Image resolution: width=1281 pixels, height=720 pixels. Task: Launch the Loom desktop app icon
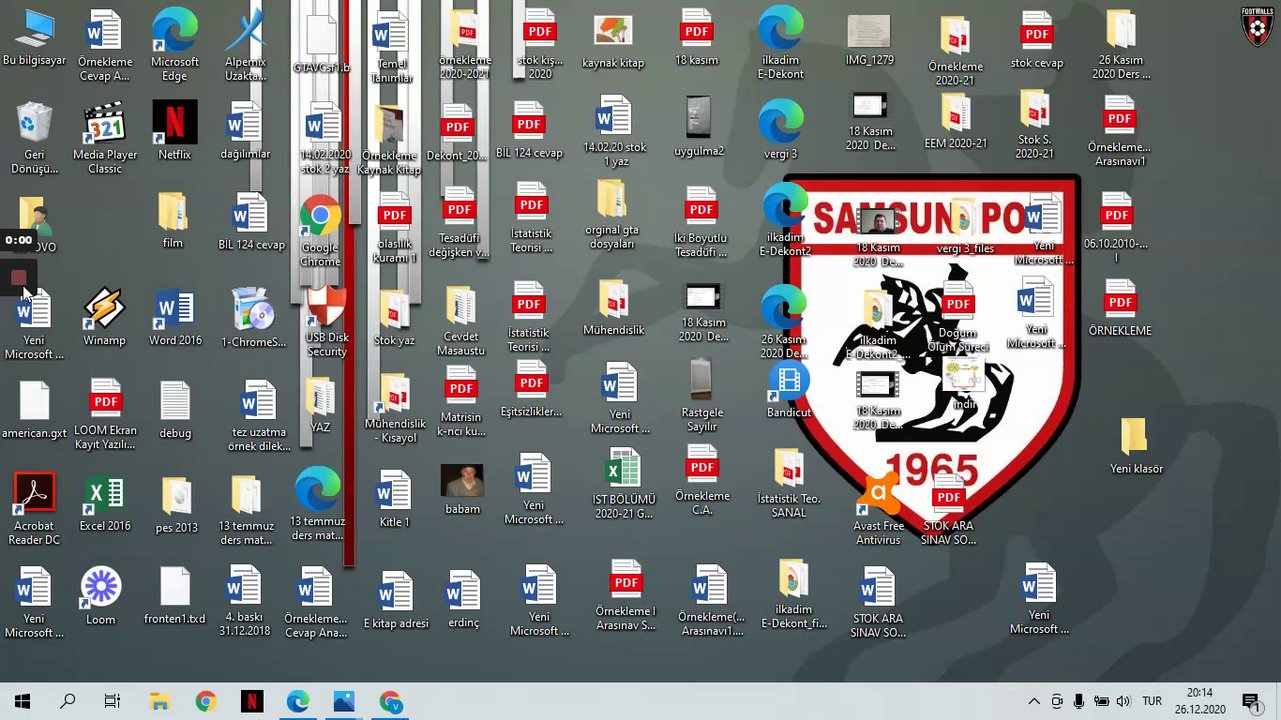click(x=100, y=597)
